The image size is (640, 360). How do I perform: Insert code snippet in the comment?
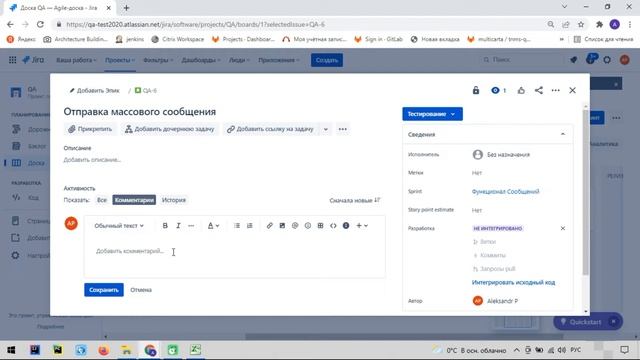coord(333,225)
